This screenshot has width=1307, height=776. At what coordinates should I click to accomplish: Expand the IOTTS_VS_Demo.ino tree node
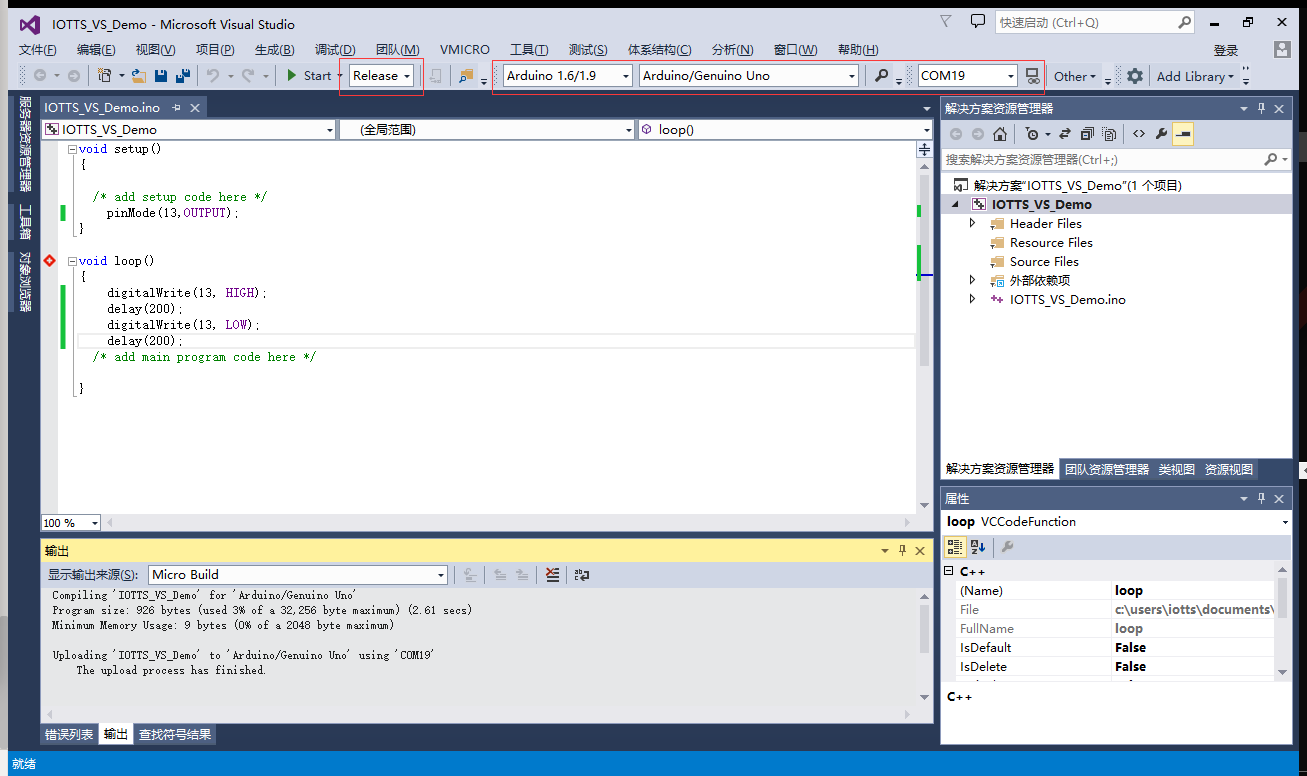tap(972, 299)
